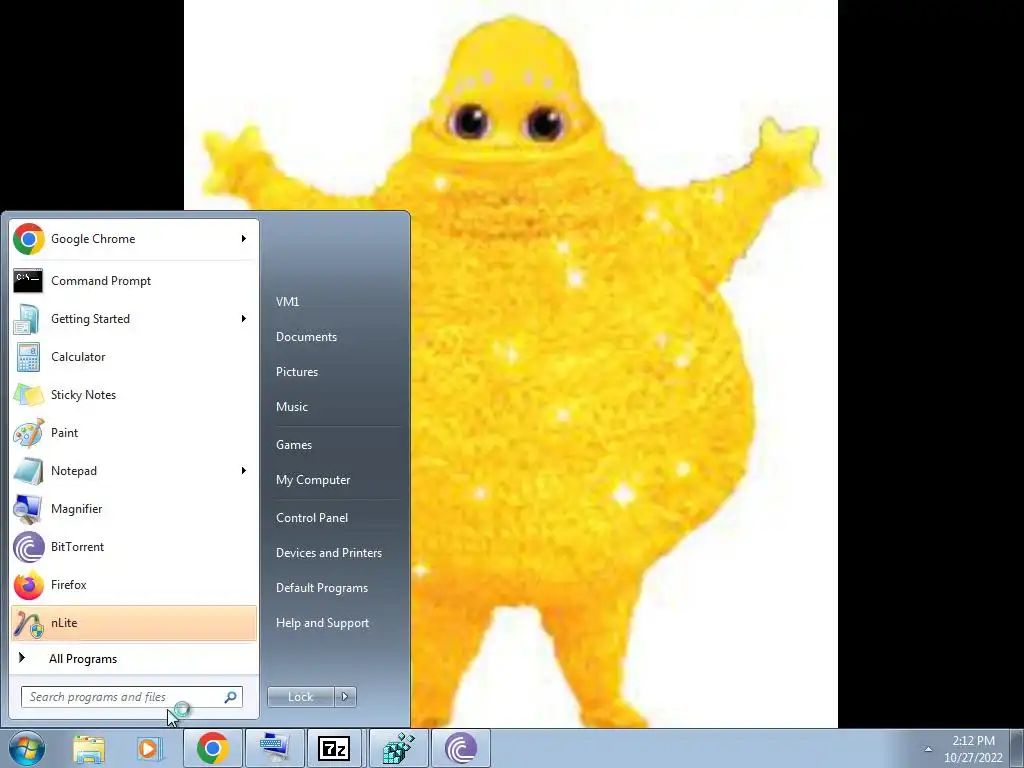Open 7-Zip taskbar icon
This screenshot has width=1024, height=768.
[334, 748]
